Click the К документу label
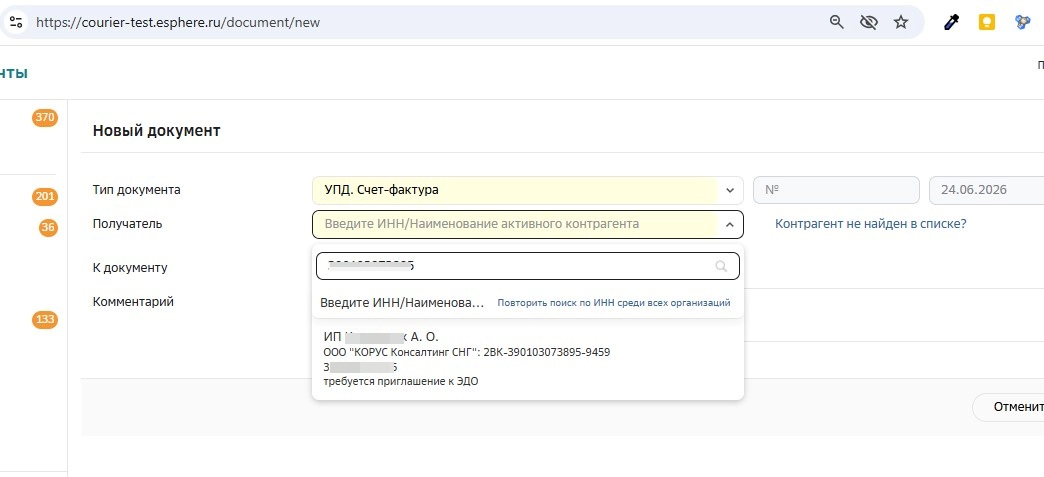Screen dimensions: 1044x477 click(130, 268)
